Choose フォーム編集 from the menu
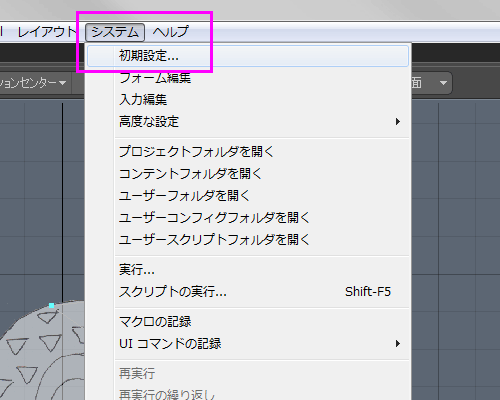500x400 pixels. [x=248, y=78]
